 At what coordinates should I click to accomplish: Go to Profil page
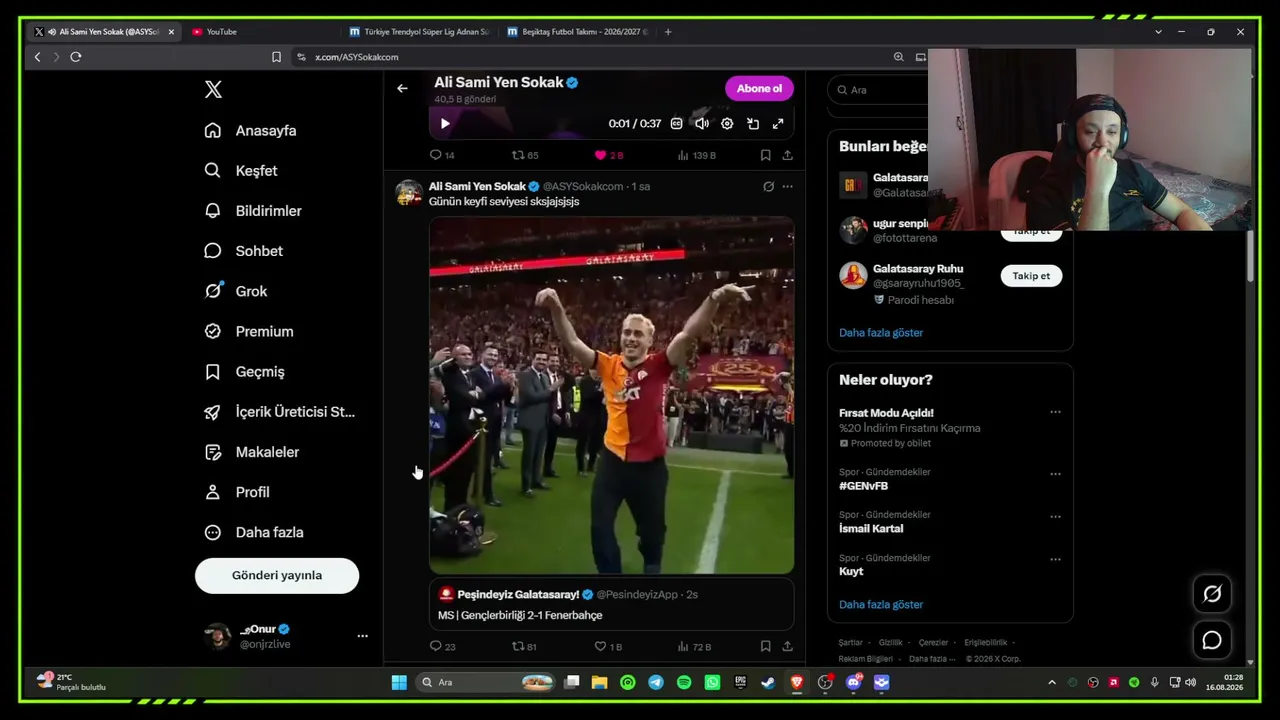click(x=237, y=492)
